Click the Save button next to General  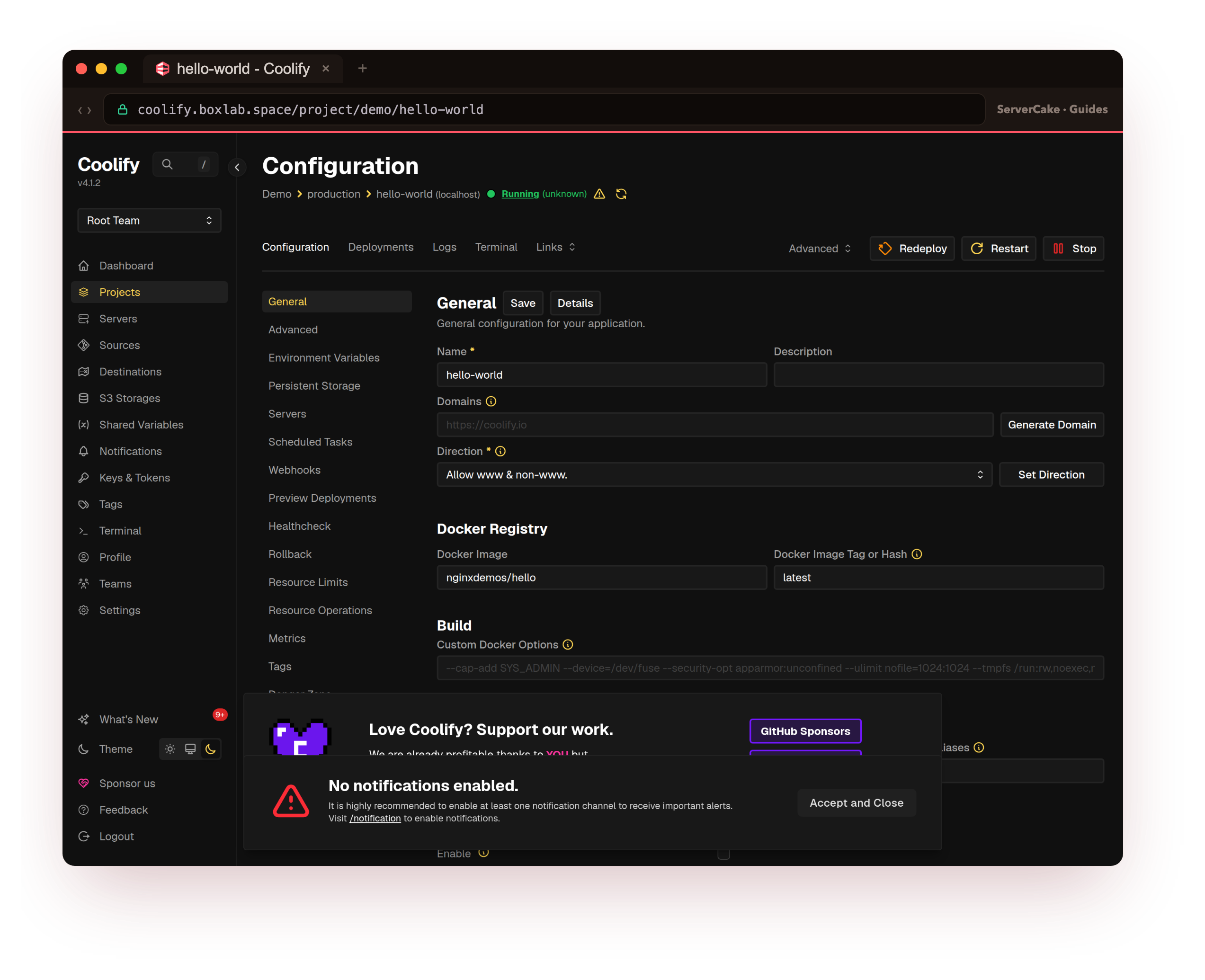click(523, 303)
